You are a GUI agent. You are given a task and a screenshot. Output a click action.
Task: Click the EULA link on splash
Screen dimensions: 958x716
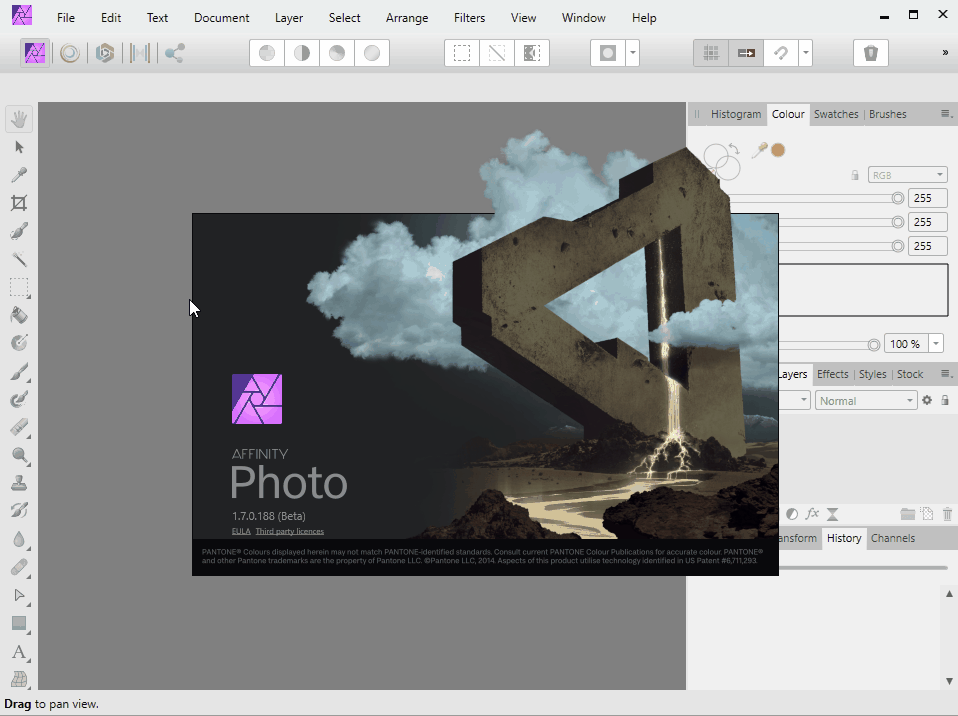click(x=241, y=532)
